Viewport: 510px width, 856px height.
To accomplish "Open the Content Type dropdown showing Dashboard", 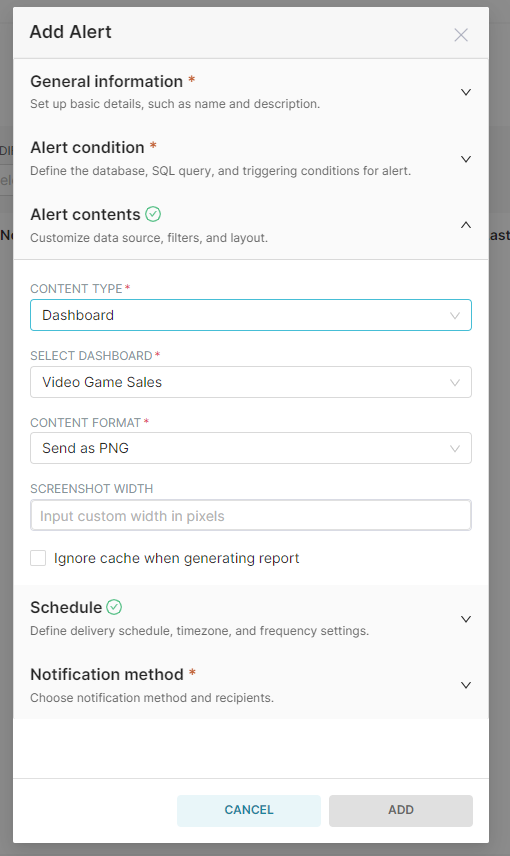I will point(251,315).
